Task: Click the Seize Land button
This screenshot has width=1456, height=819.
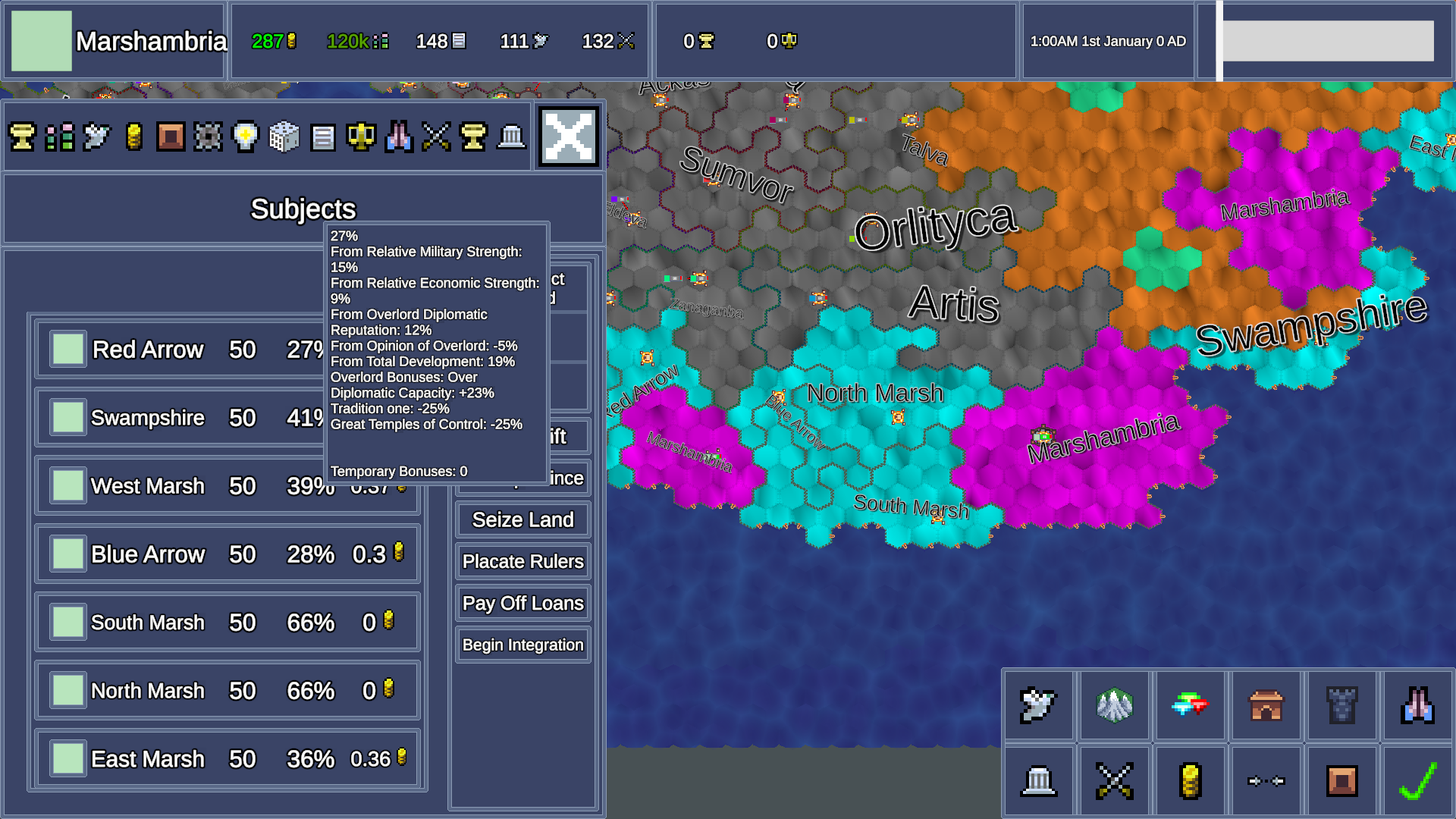Action: tap(522, 520)
